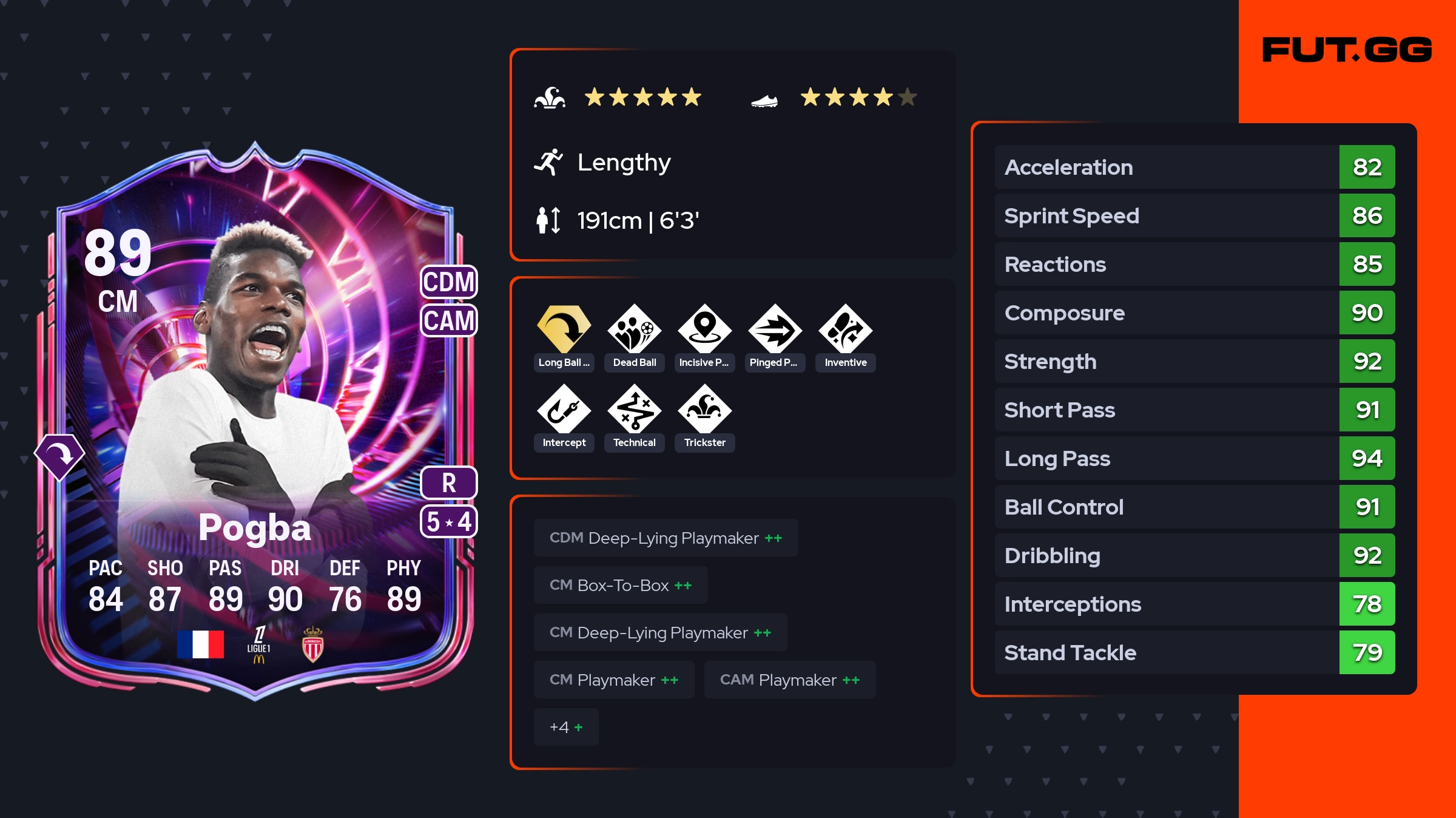This screenshot has width=1456, height=818.
Task: Click the CAM alternate position badge
Action: [x=449, y=320]
